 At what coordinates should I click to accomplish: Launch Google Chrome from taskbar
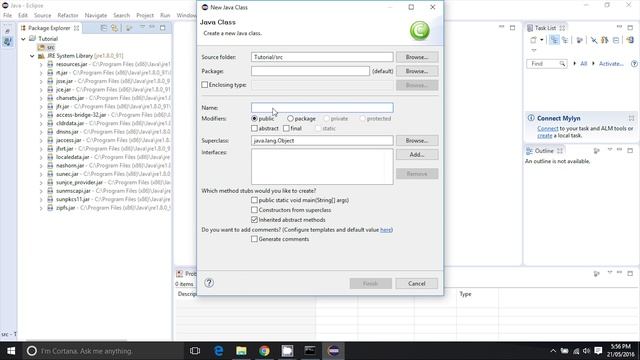pos(264,351)
